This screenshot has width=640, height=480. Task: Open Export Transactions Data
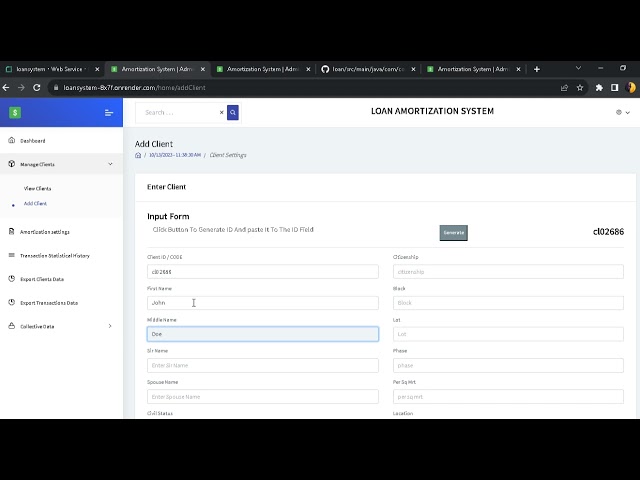[x=49, y=303]
